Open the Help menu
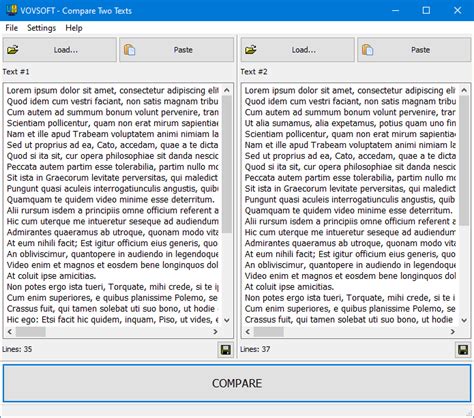474x418 pixels. 74,28
